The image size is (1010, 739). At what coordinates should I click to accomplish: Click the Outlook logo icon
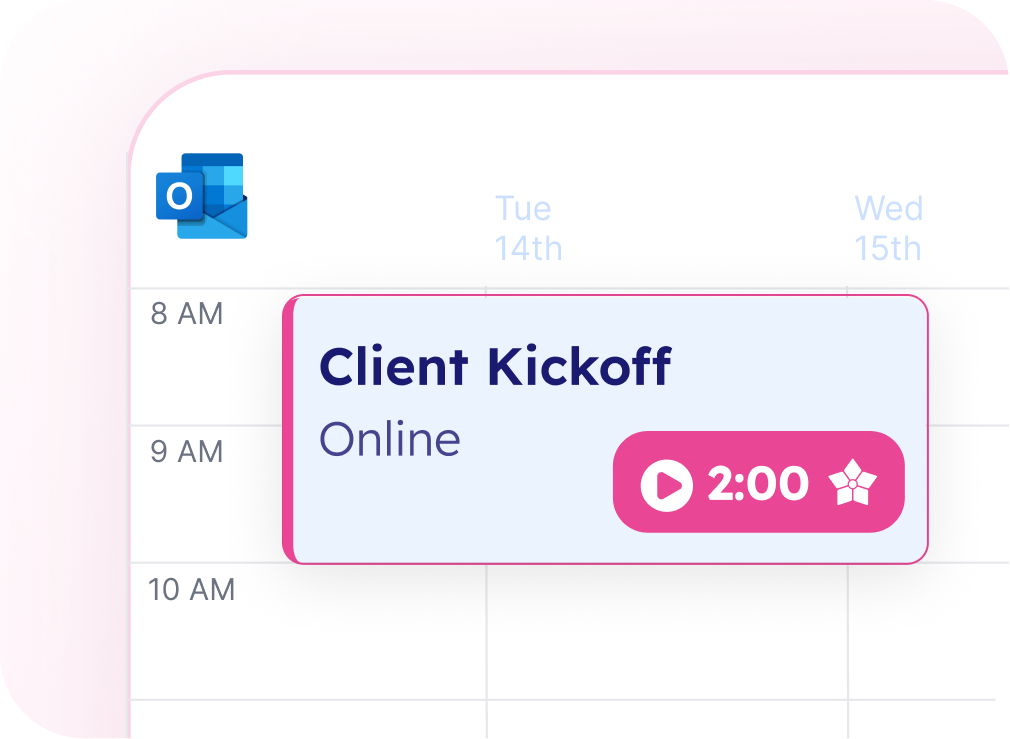pyautogui.click(x=202, y=196)
